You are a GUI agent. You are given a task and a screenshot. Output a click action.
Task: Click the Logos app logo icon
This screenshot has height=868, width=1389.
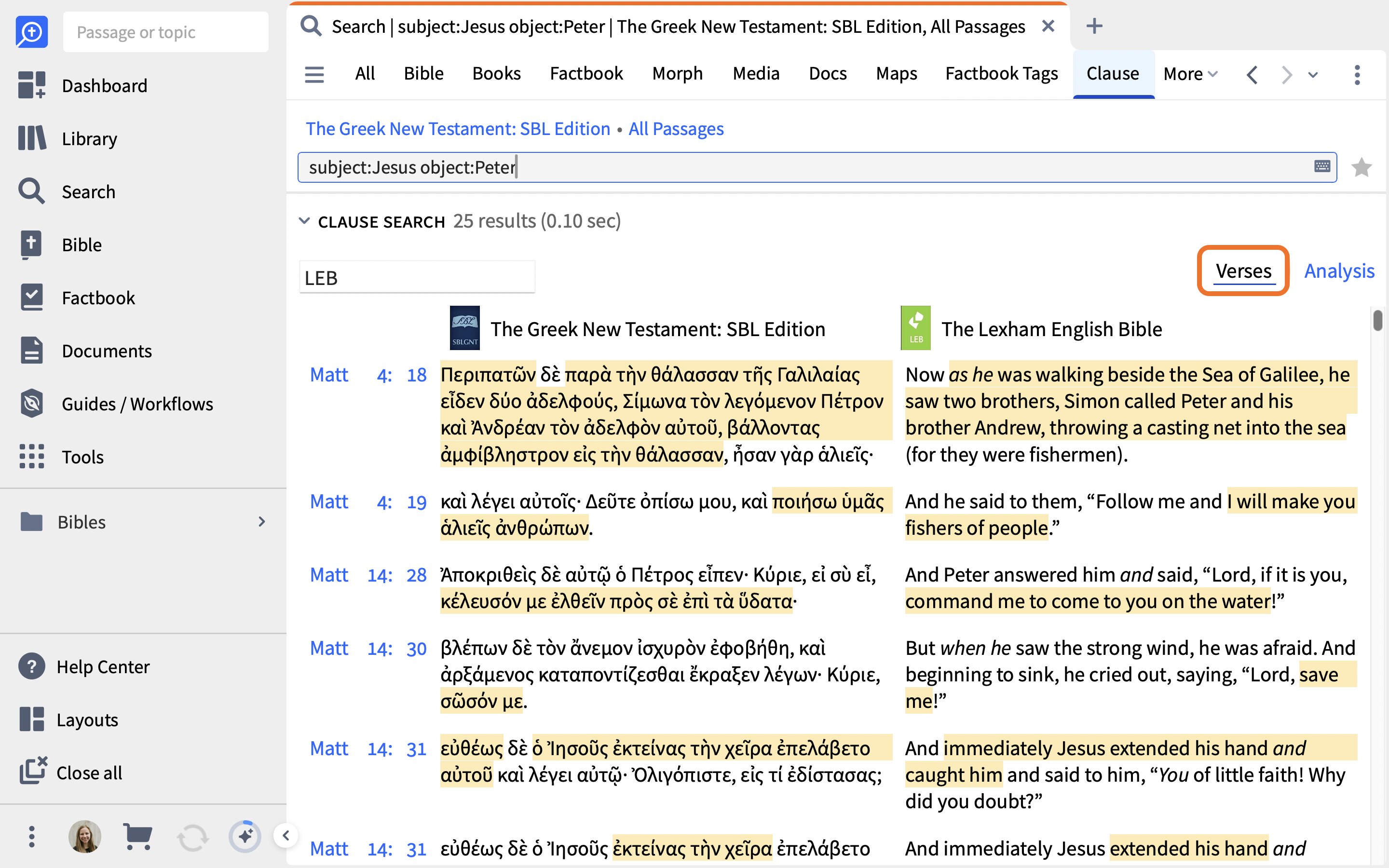click(31, 31)
